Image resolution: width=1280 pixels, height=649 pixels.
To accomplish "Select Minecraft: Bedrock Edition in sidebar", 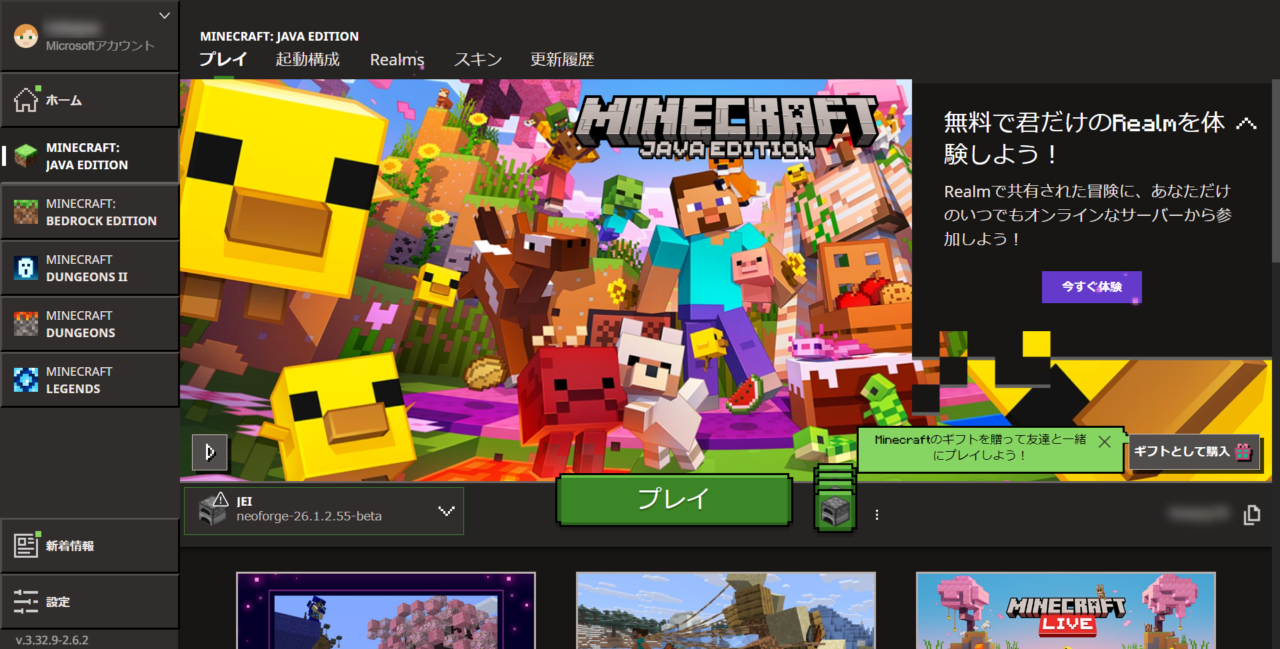I will tap(89, 212).
